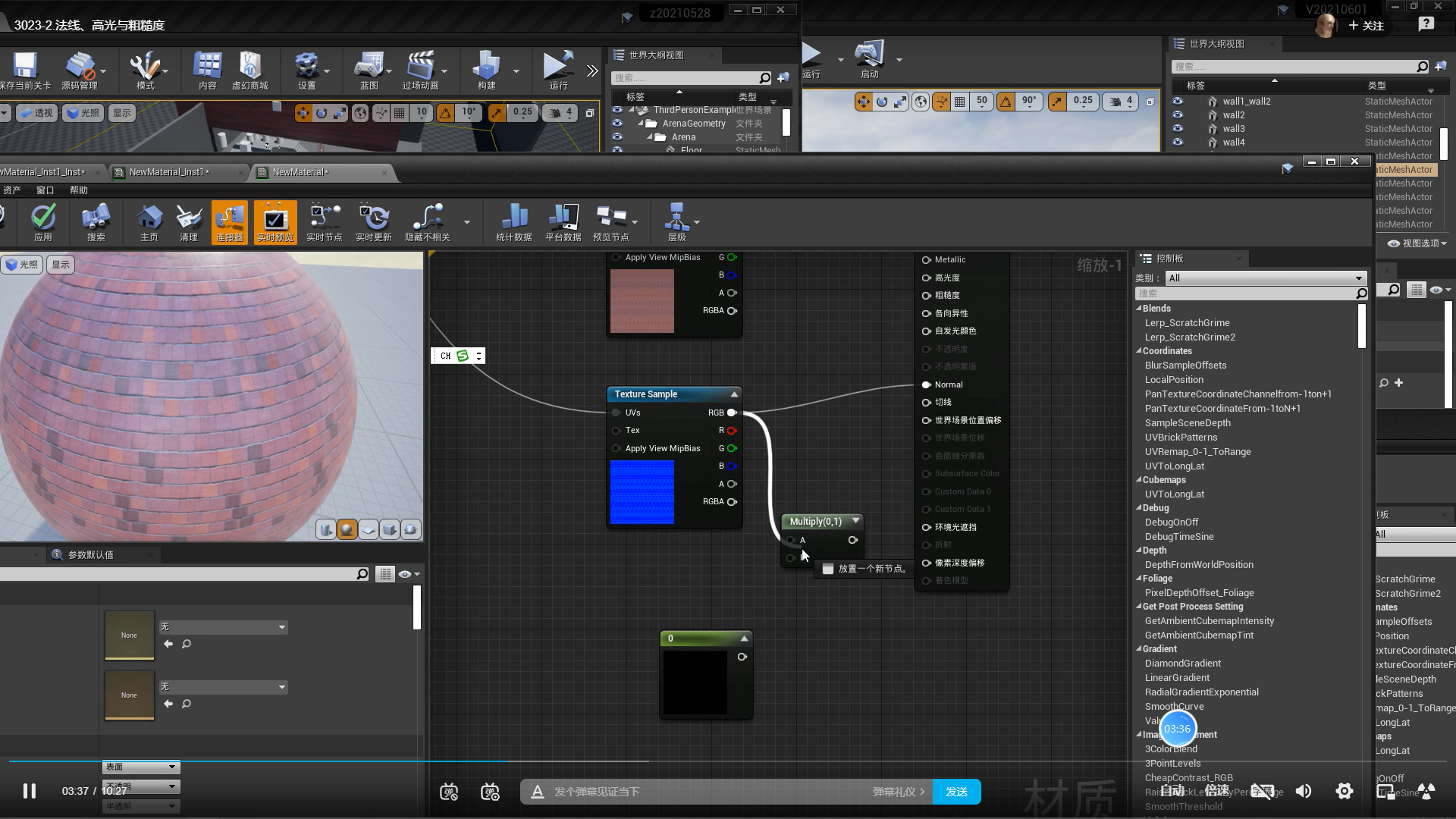Open the Modes (模式) toolbar icon

pyautogui.click(x=145, y=71)
